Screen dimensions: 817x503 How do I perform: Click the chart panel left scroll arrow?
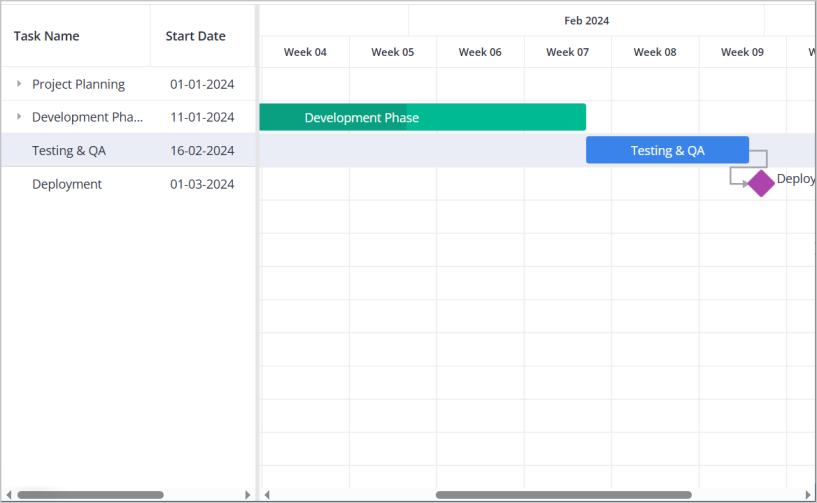[x=266, y=495]
